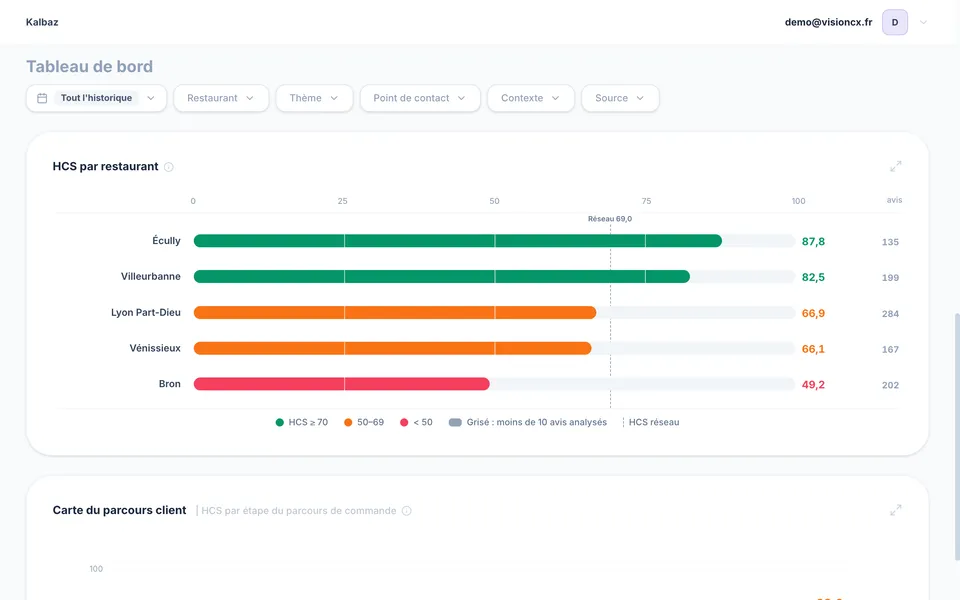
Task: Open the Restaurant filter dropdown
Action: click(221, 98)
